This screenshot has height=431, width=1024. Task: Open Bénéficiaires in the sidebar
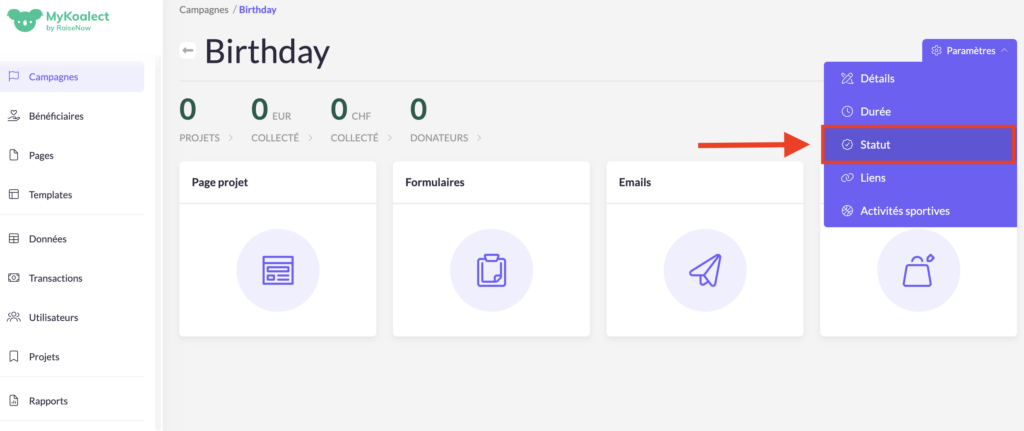click(x=56, y=116)
